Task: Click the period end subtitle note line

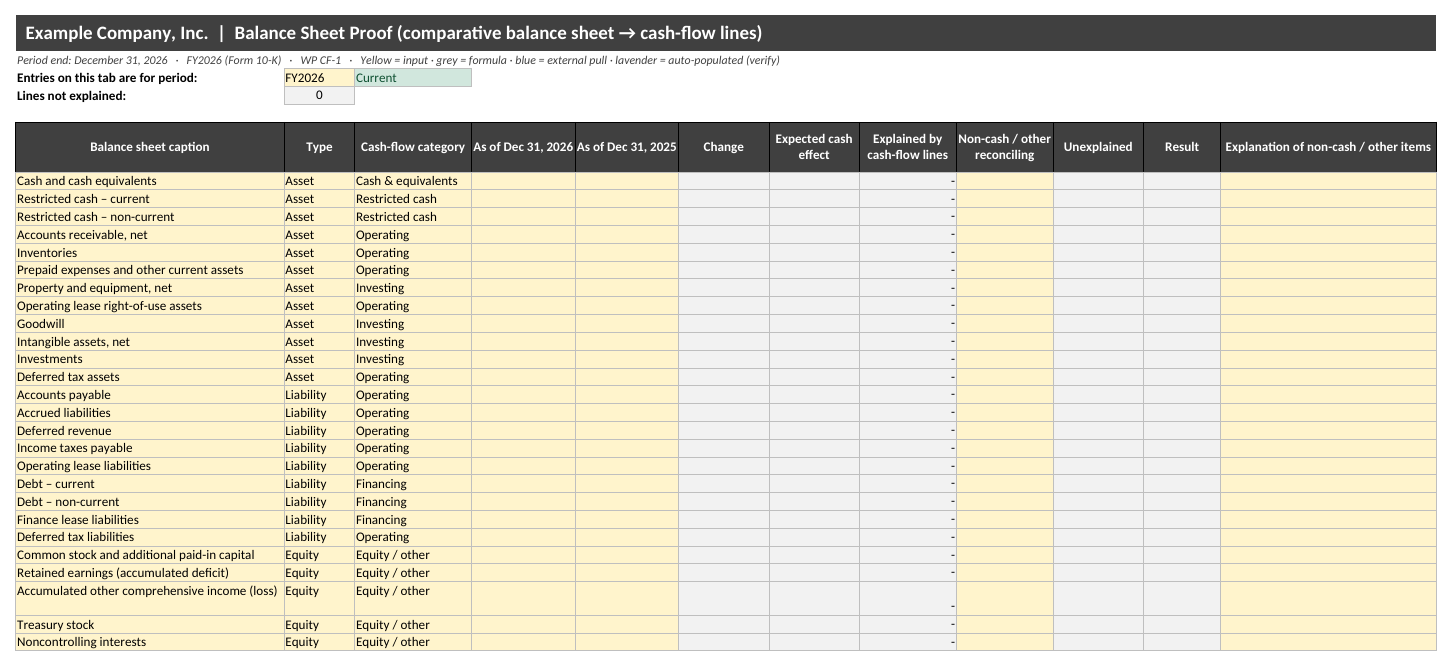Action: (x=398, y=60)
